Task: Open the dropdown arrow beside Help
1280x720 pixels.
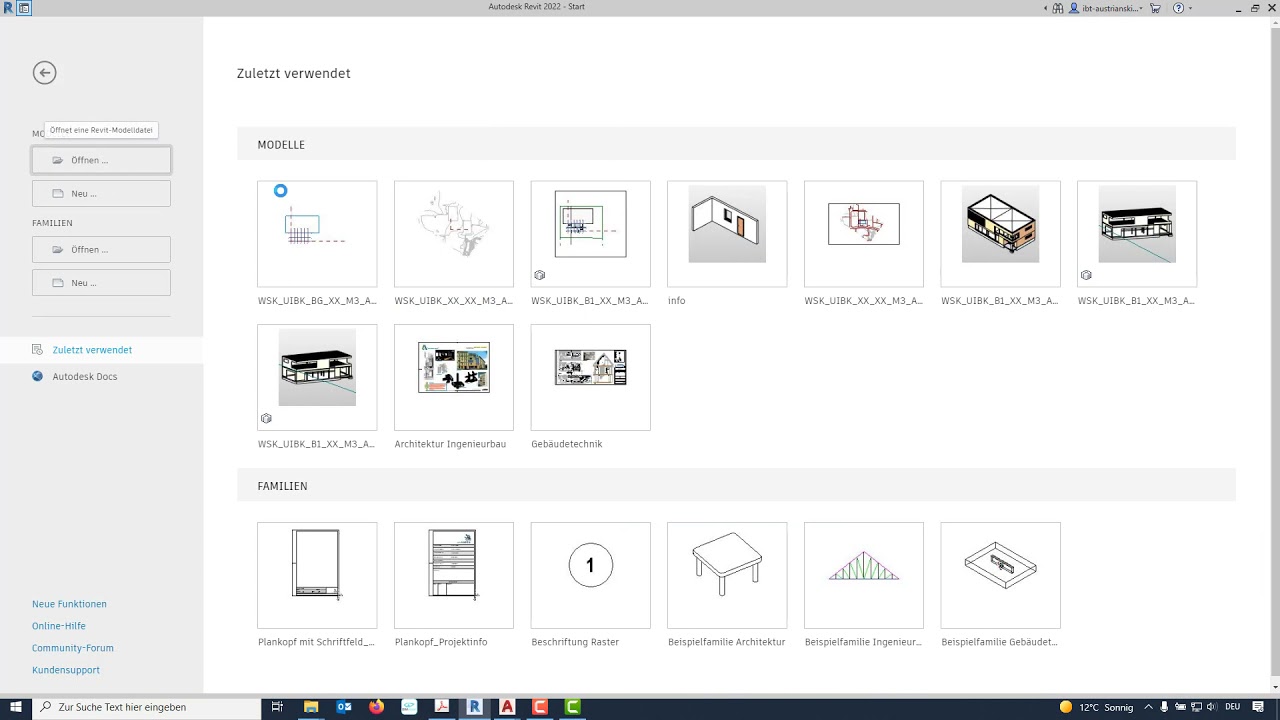Action: (x=1190, y=8)
